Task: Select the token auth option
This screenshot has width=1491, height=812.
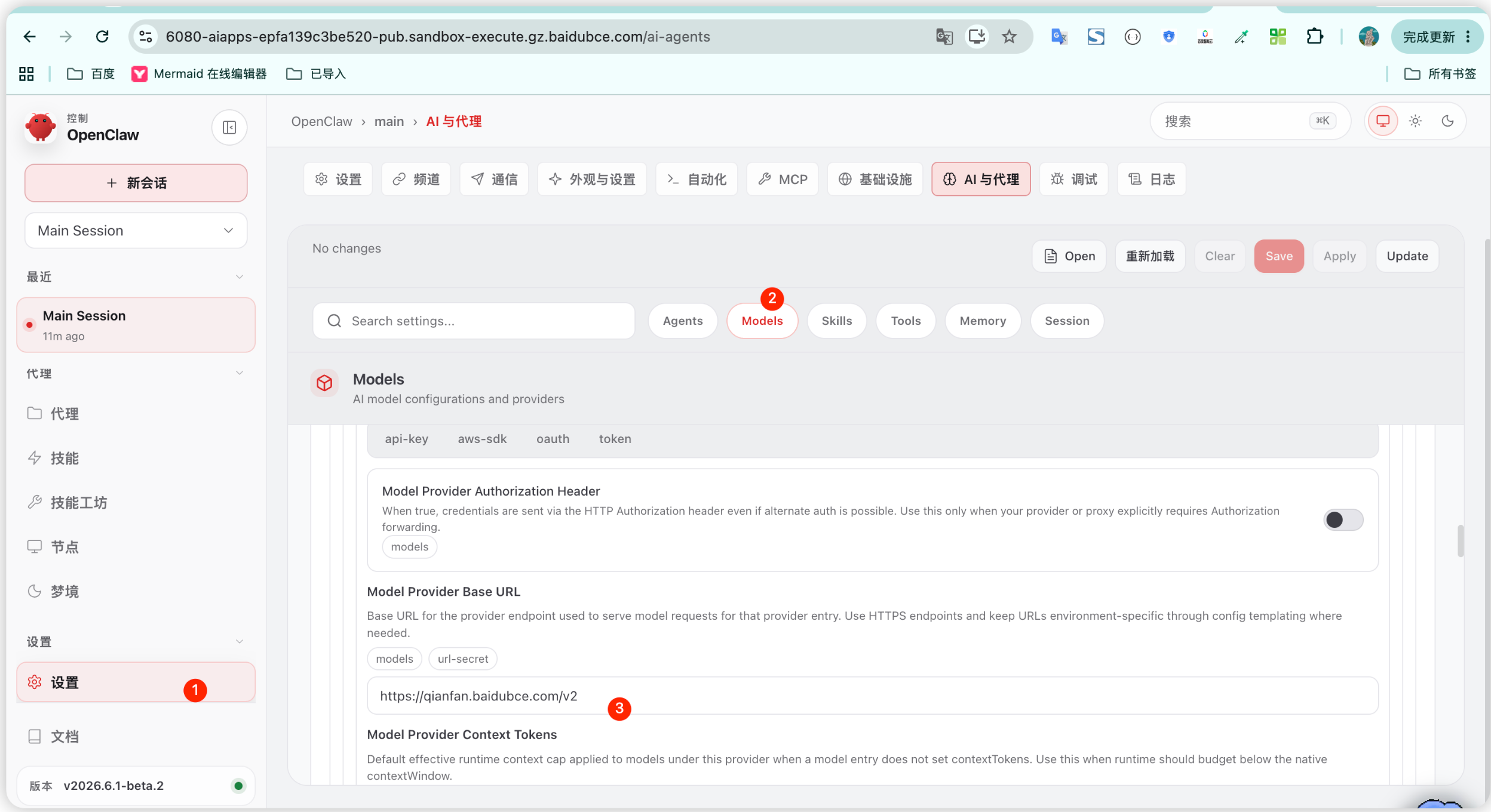Action: (x=615, y=439)
